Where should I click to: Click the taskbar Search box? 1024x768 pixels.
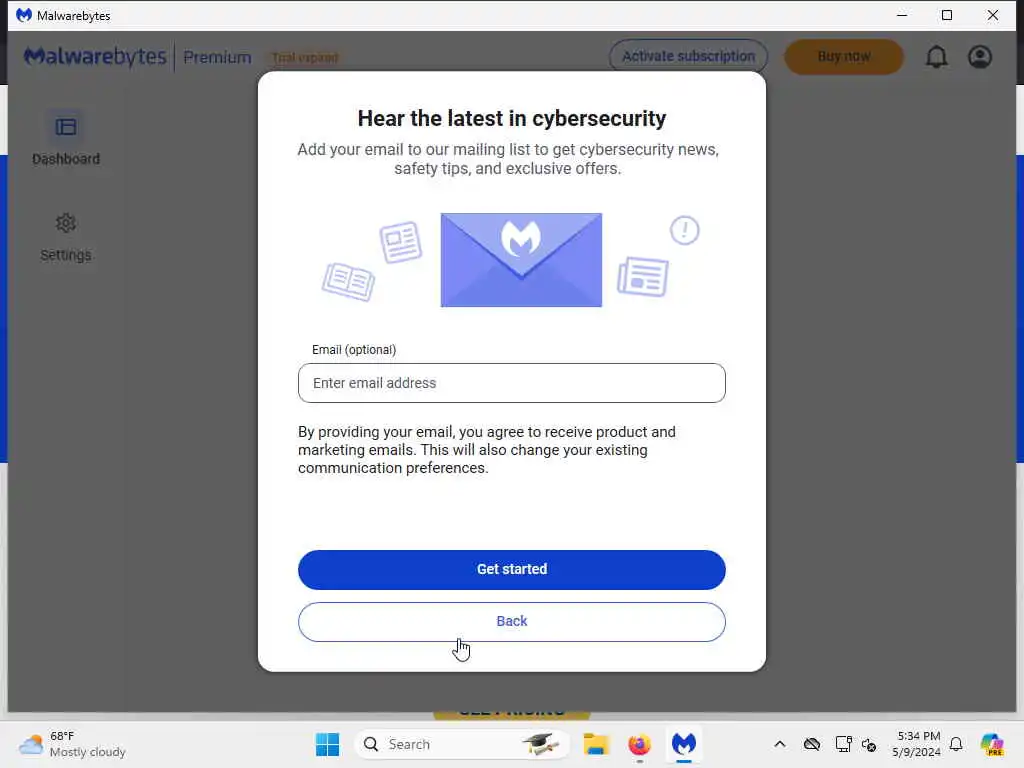click(461, 744)
